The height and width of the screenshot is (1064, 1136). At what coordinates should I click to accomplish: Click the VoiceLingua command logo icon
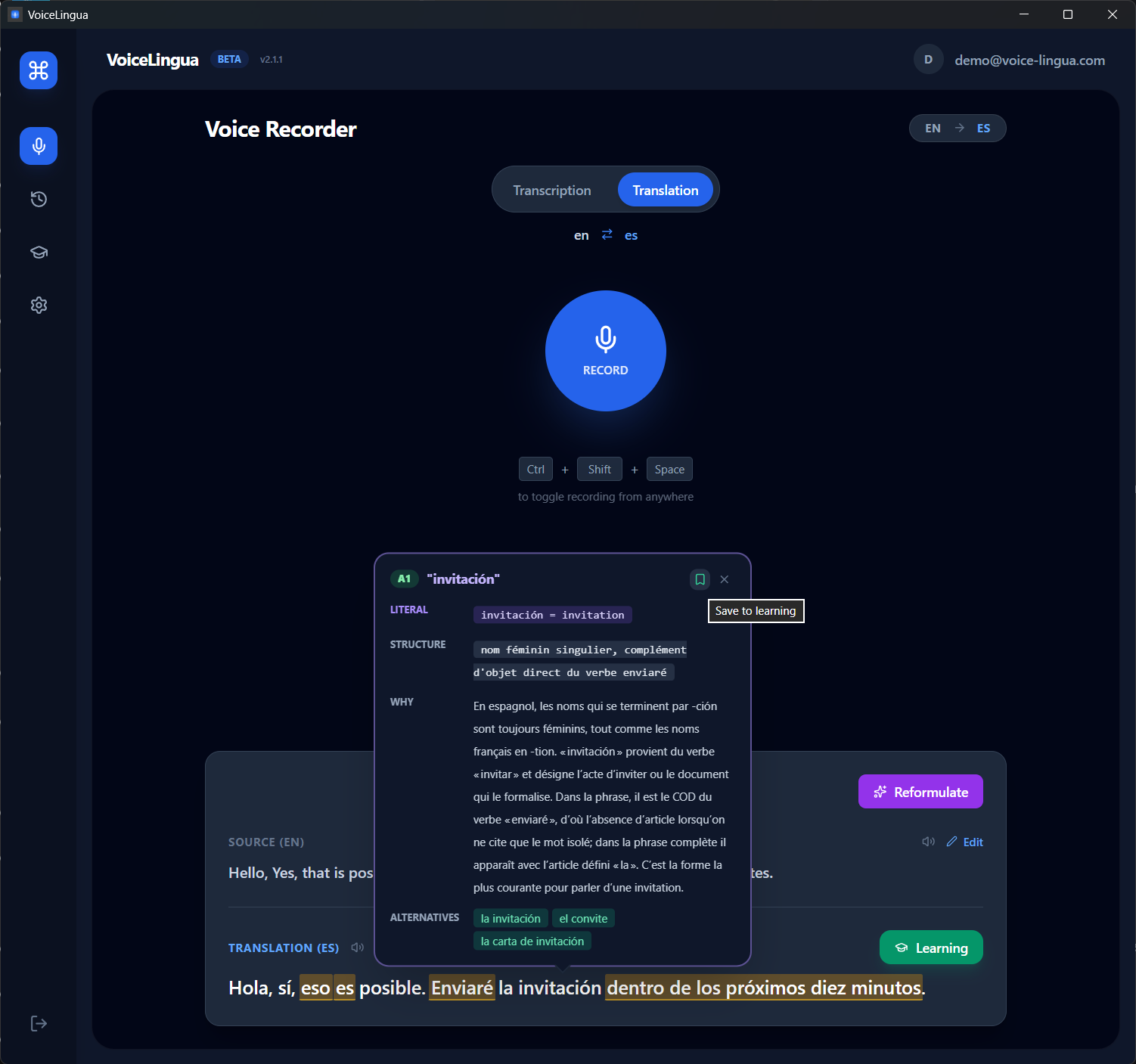(39, 70)
